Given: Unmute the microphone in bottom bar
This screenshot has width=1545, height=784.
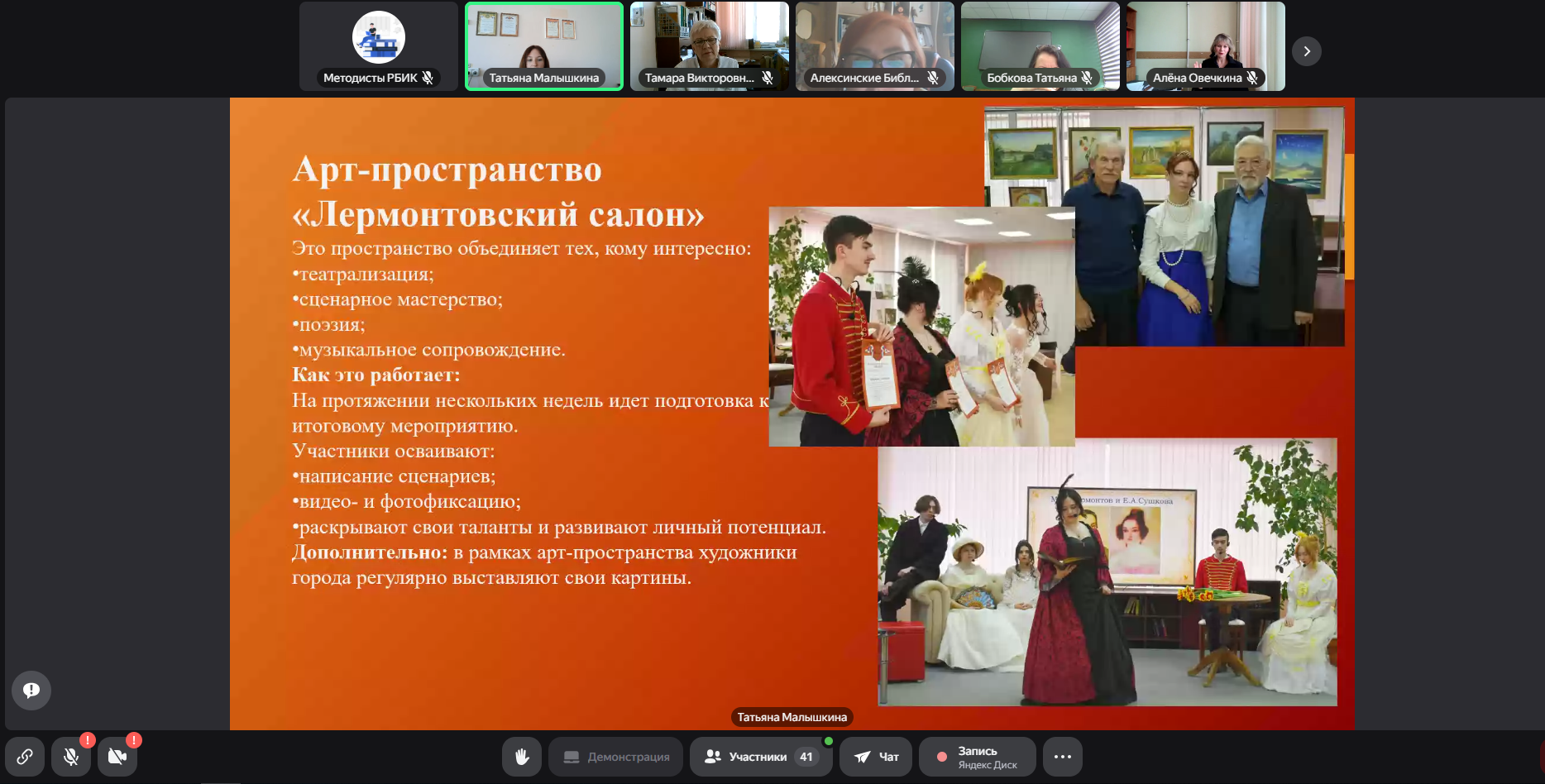Looking at the screenshot, I should click(71, 757).
